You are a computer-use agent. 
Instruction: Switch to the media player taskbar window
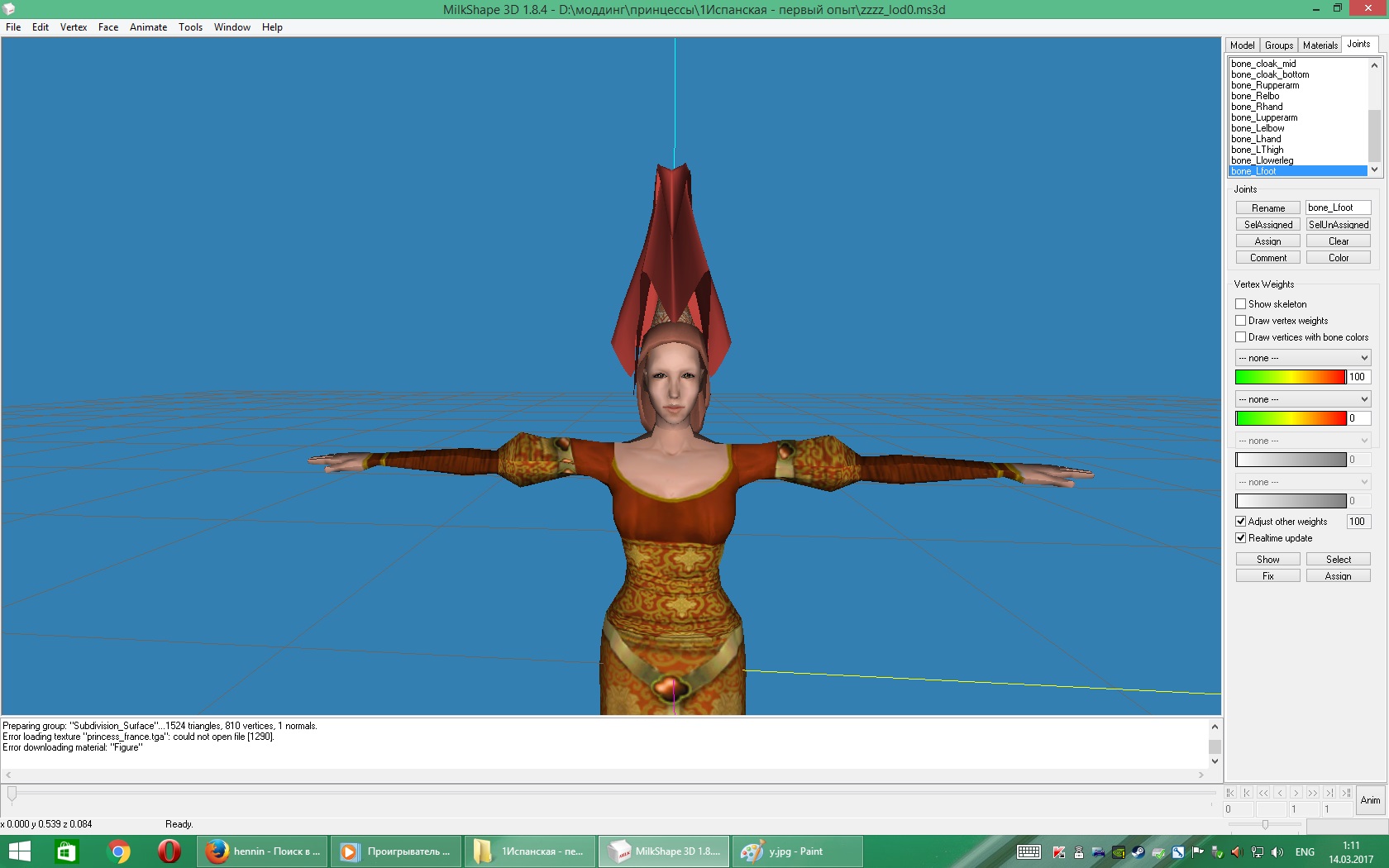point(397,851)
